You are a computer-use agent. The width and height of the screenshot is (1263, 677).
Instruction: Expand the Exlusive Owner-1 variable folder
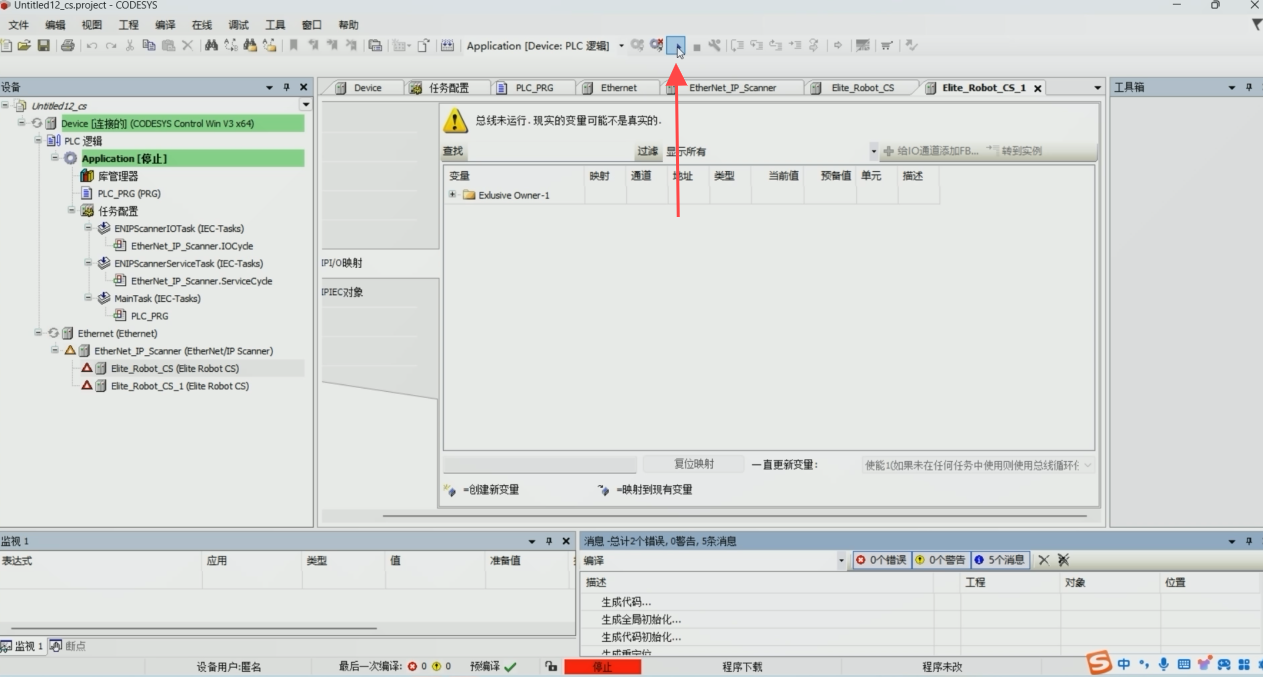(453, 195)
